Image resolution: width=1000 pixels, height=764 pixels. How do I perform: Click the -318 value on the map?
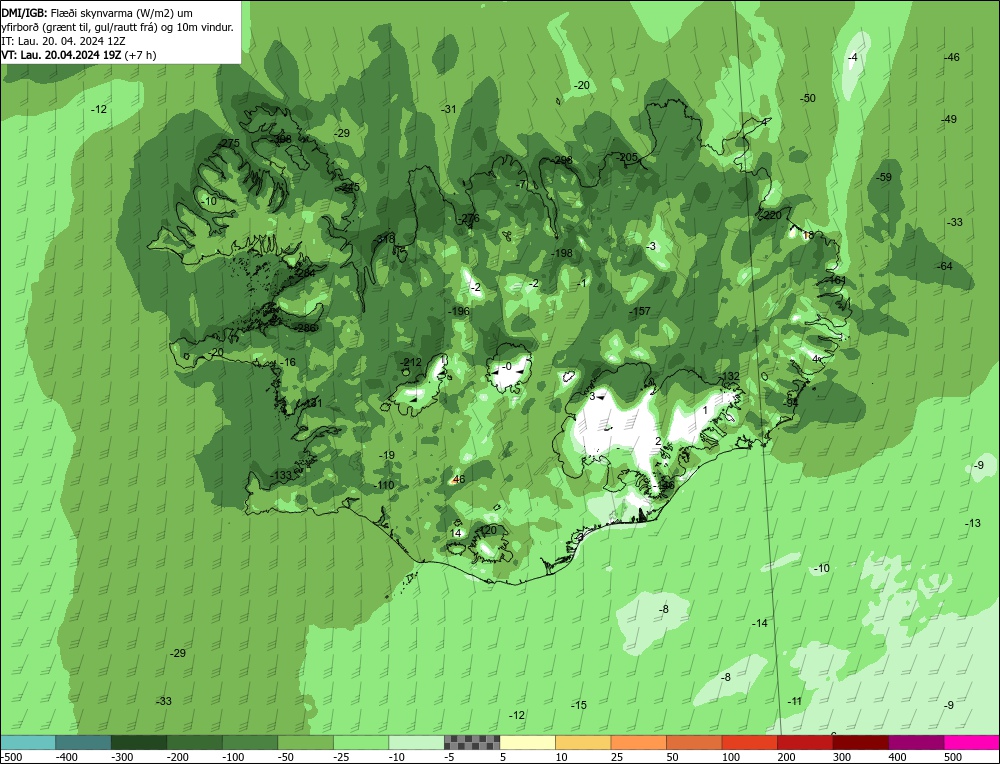tap(385, 239)
